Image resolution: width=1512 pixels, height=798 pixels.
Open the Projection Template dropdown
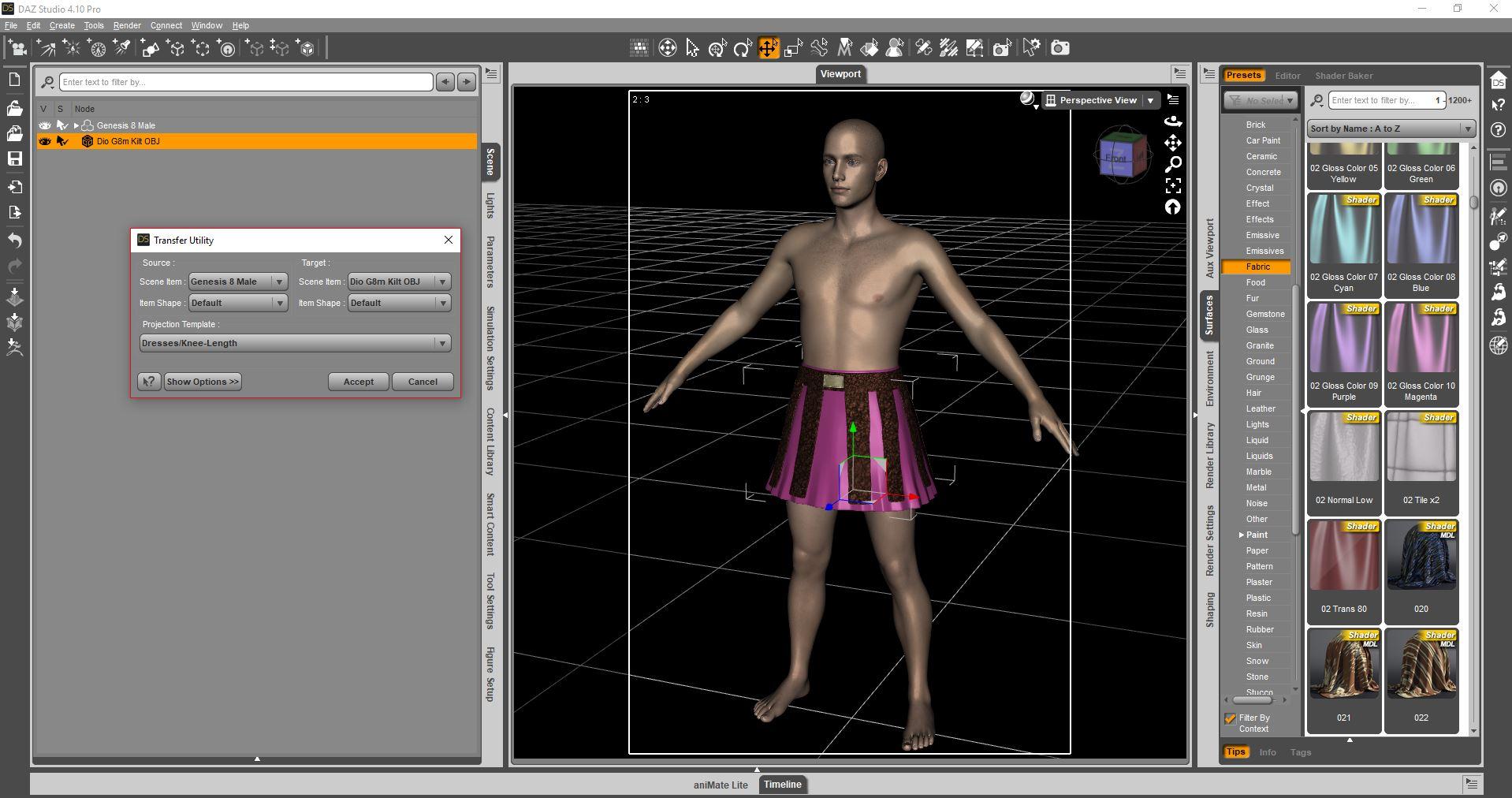pyautogui.click(x=295, y=343)
